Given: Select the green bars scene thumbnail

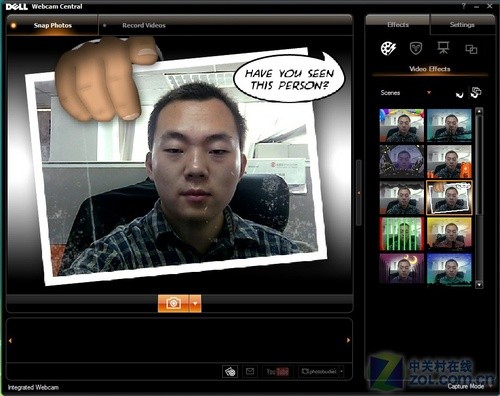Looking at the screenshot, I should tap(402, 234).
